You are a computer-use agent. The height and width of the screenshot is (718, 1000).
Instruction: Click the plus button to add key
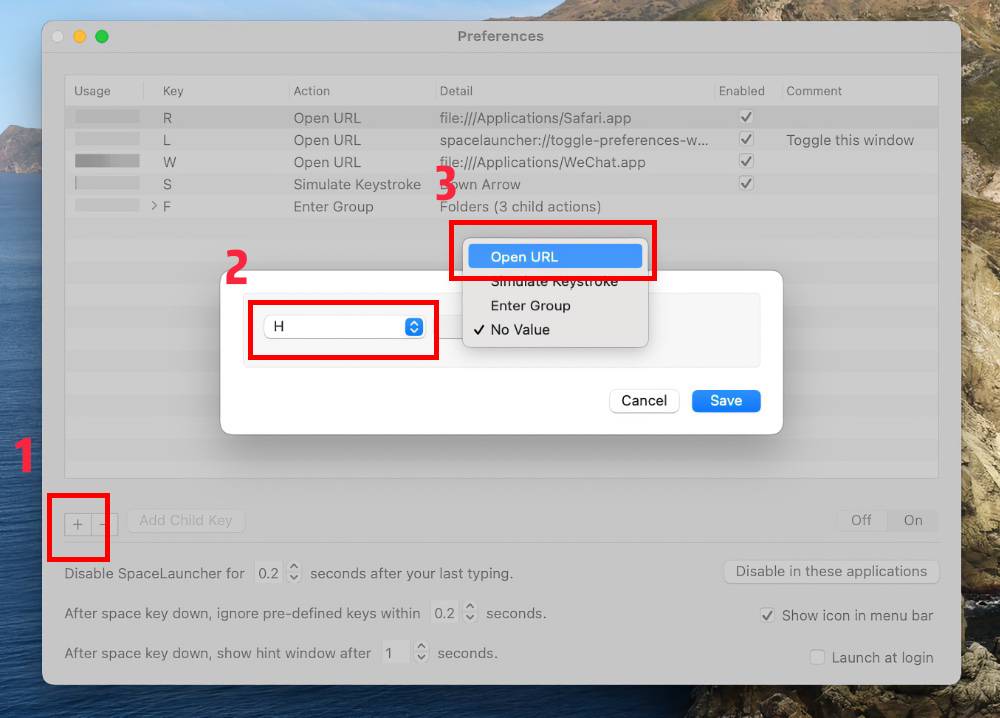[78, 523]
